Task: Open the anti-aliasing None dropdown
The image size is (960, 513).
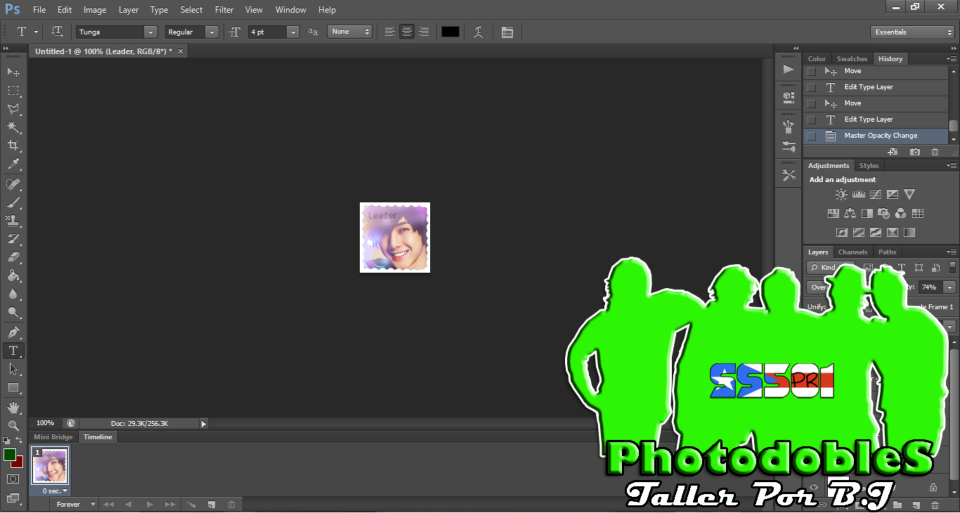Action: pyautogui.click(x=350, y=32)
